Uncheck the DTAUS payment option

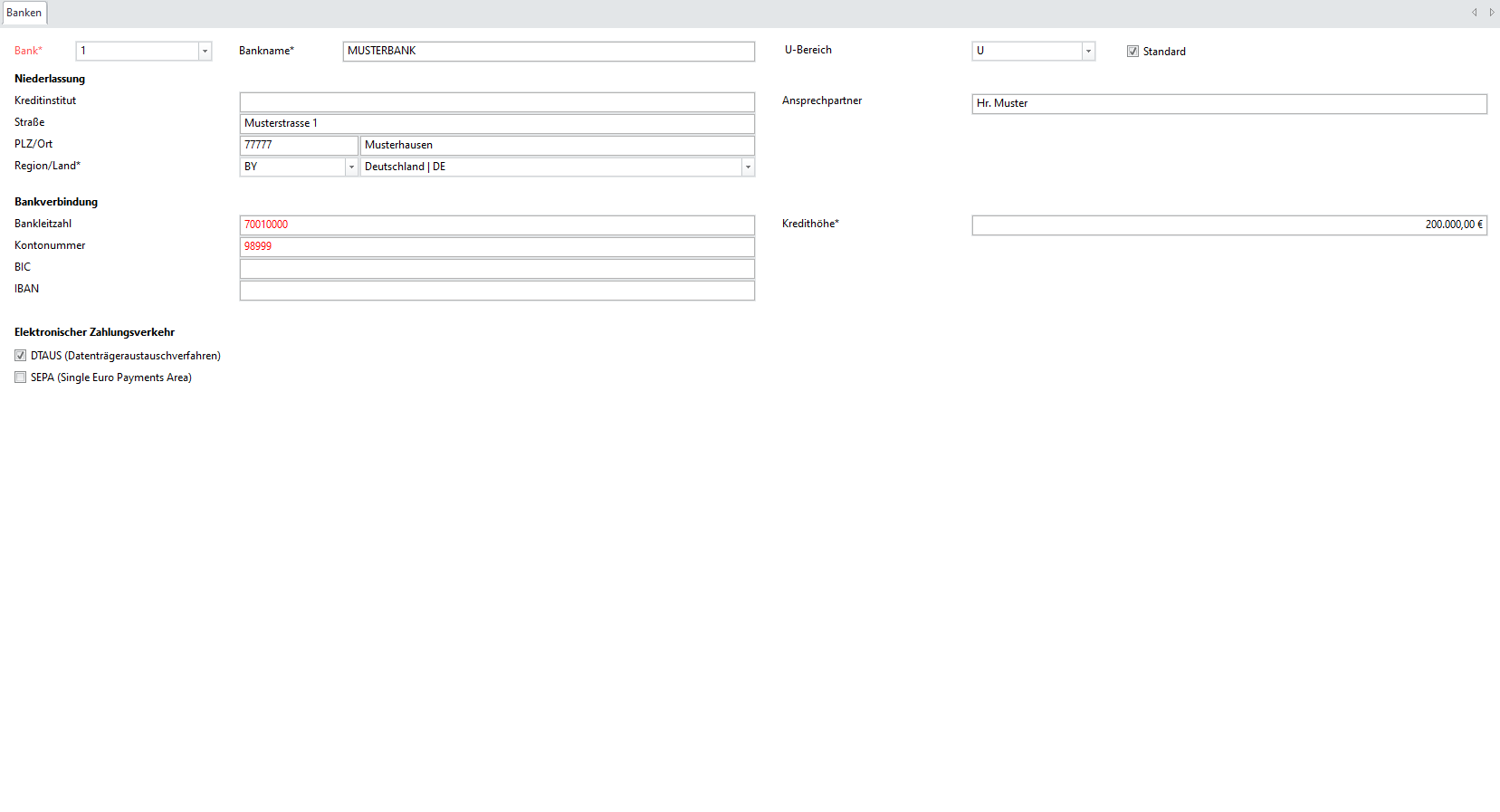pos(20,356)
